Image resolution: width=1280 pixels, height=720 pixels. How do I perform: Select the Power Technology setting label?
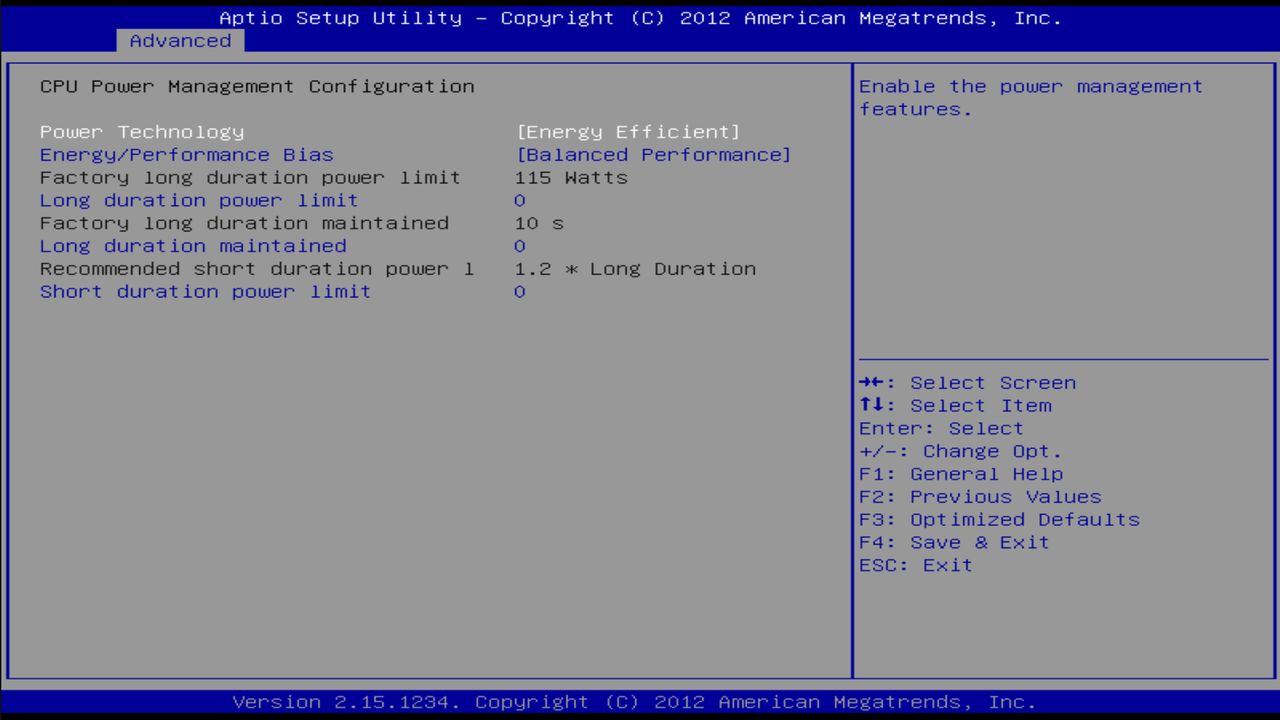pyautogui.click(x=142, y=132)
